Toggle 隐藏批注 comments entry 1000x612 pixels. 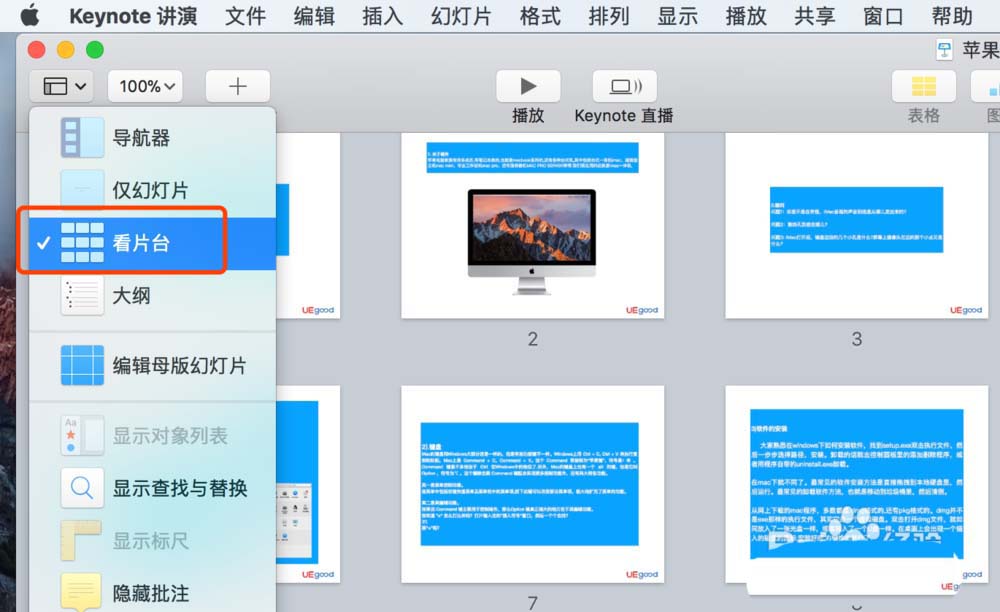point(153,593)
